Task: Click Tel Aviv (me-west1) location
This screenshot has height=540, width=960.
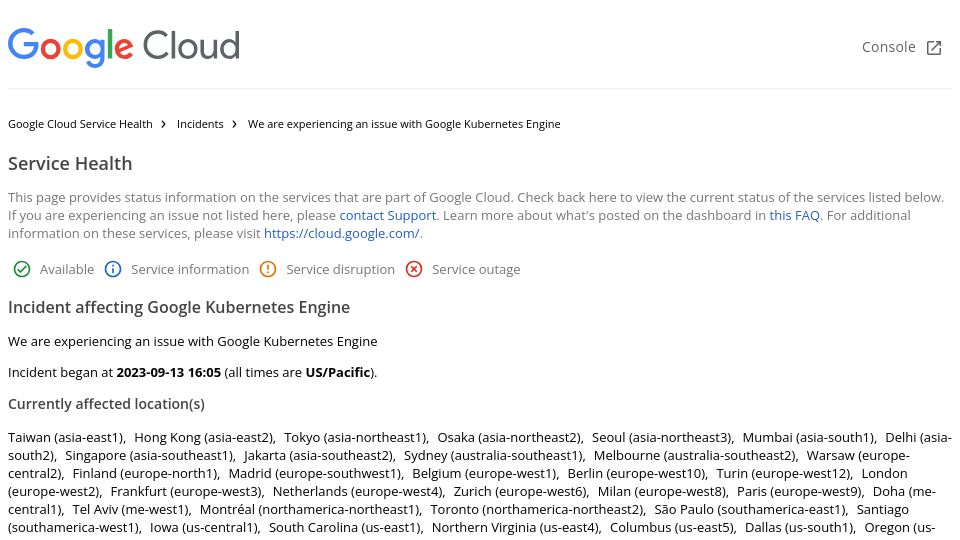Action: (132, 509)
